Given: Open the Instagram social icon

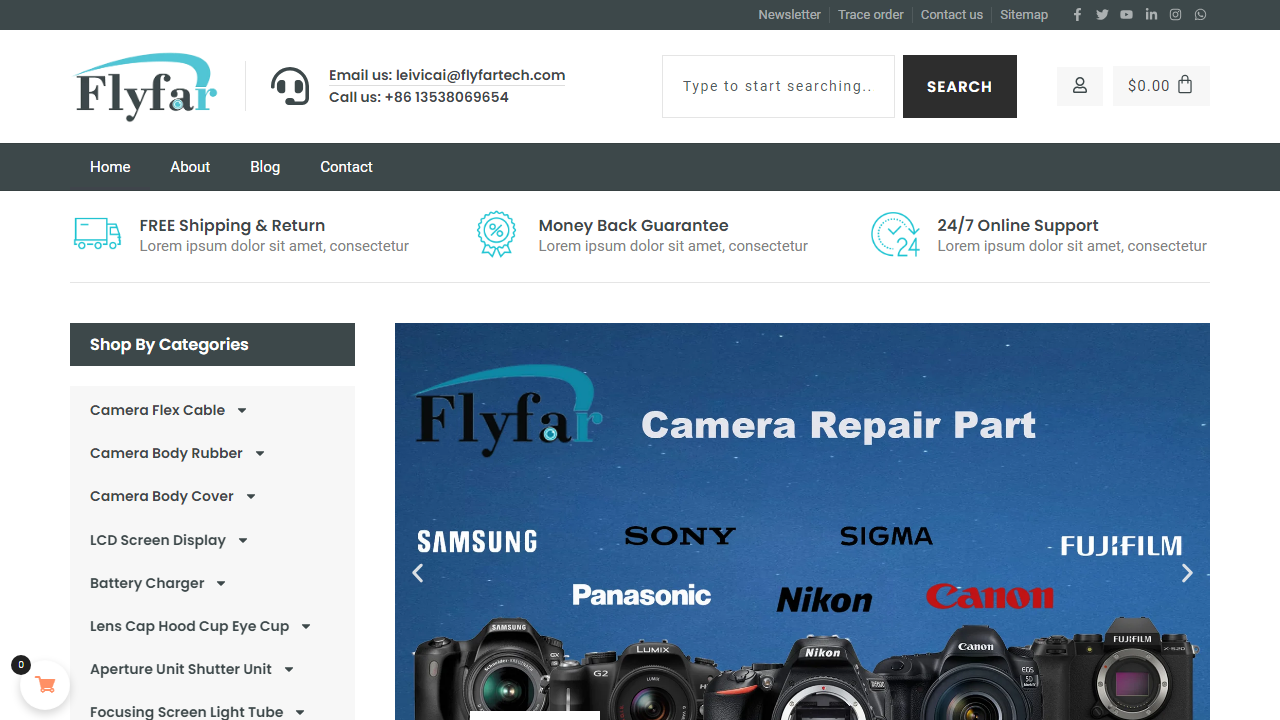Looking at the screenshot, I should pyautogui.click(x=1176, y=15).
